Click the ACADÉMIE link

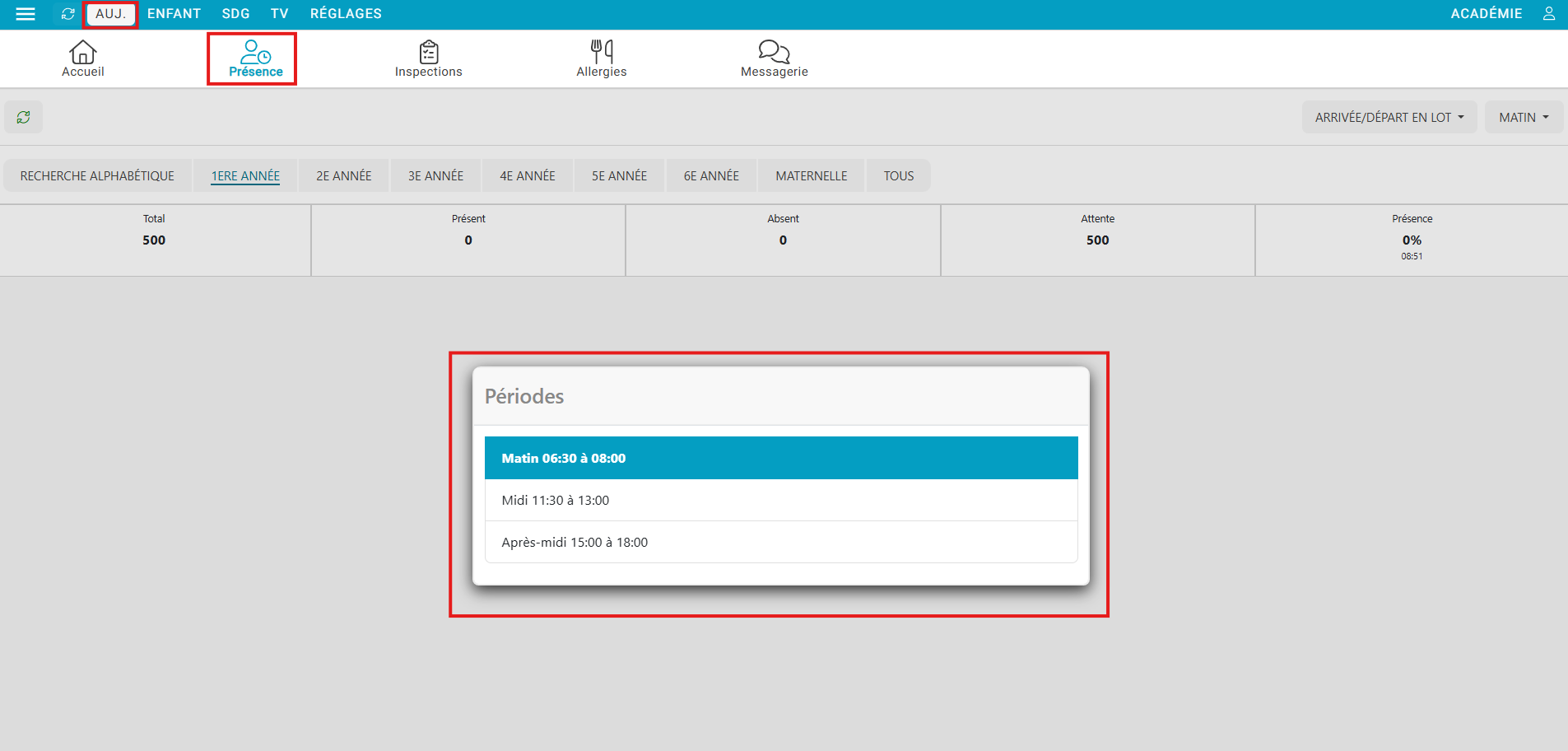point(1486,14)
